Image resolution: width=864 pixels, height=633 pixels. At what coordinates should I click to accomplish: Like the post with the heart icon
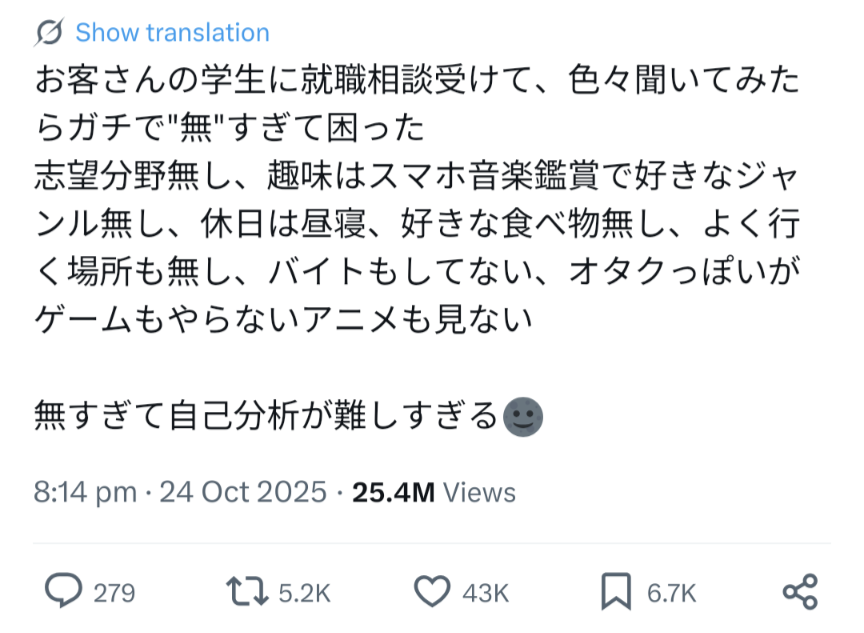click(x=432, y=592)
